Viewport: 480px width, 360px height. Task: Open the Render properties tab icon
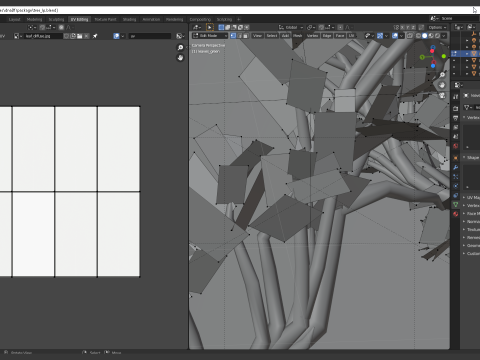click(x=455, y=108)
